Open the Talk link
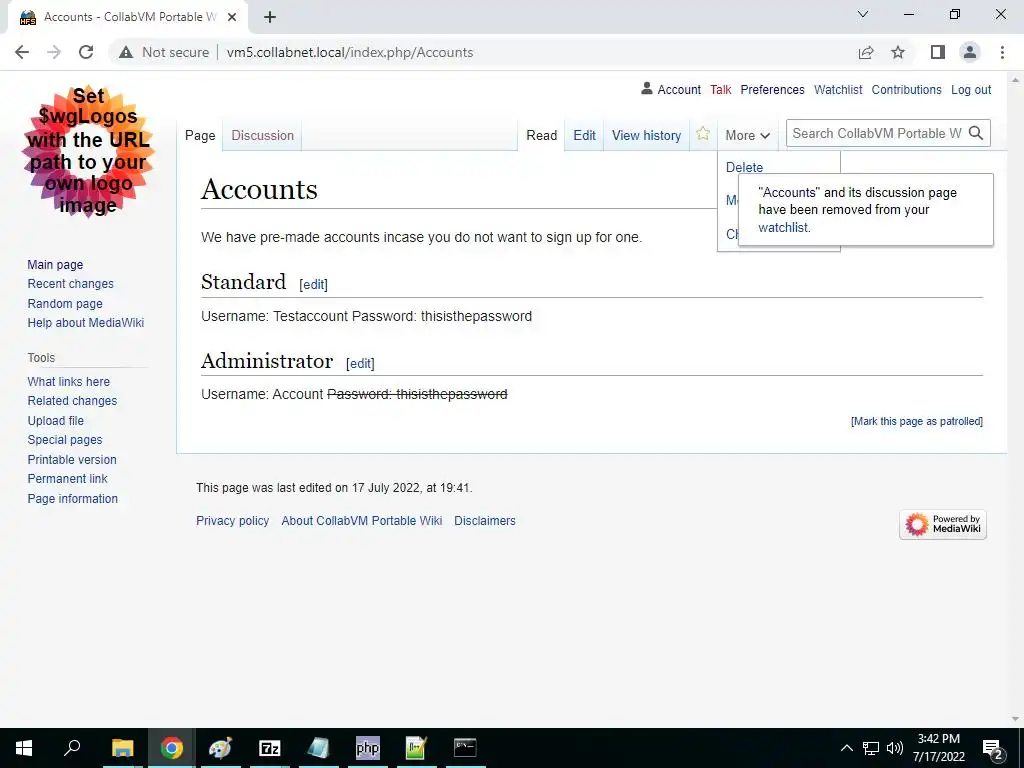 721,89
